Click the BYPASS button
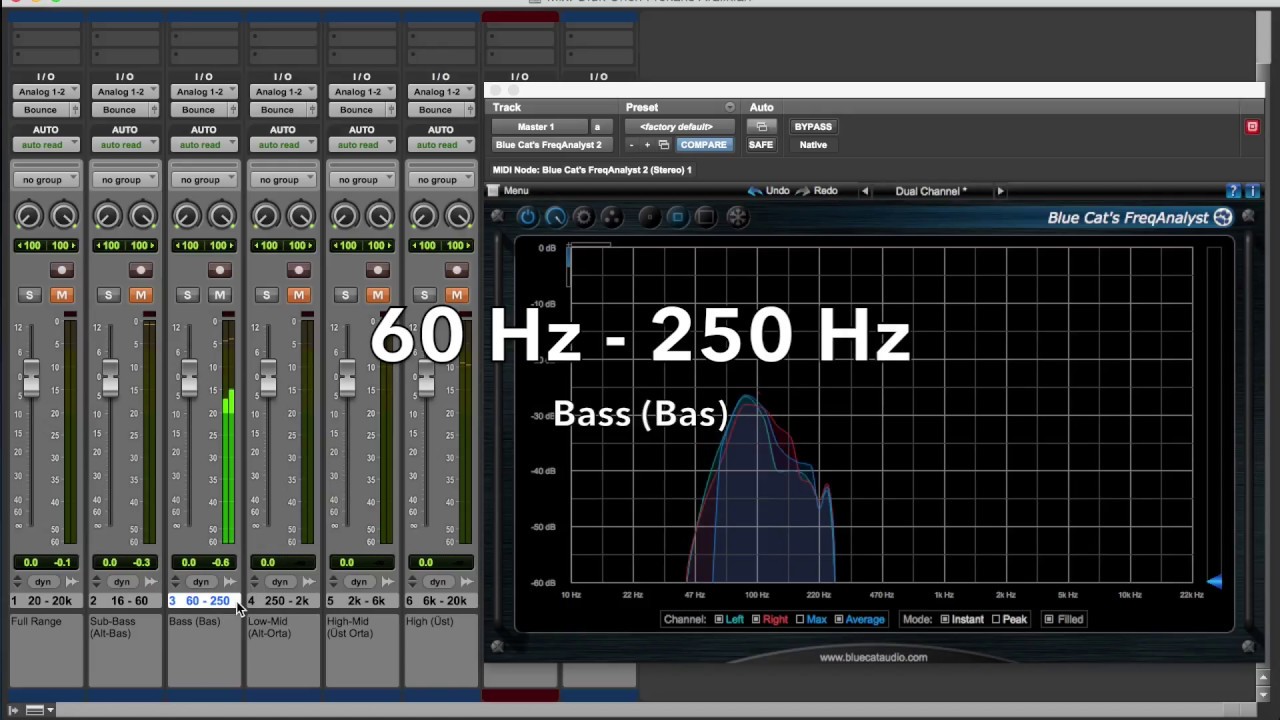Viewport: 1280px width, 720px height. [x=813, y=127]
